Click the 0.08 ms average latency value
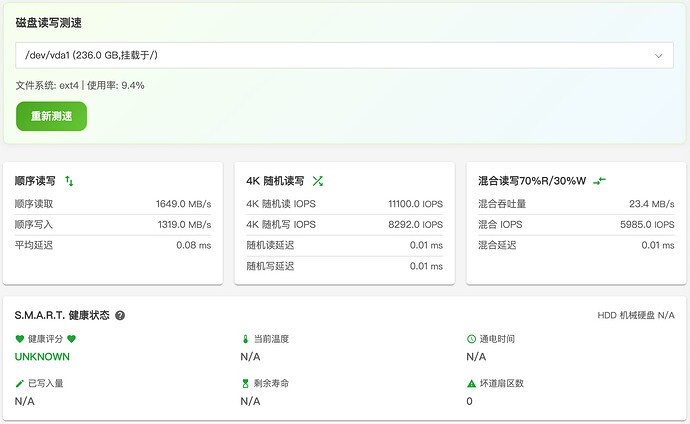Screen dimensions: 690x424 [x=194, y=245]
